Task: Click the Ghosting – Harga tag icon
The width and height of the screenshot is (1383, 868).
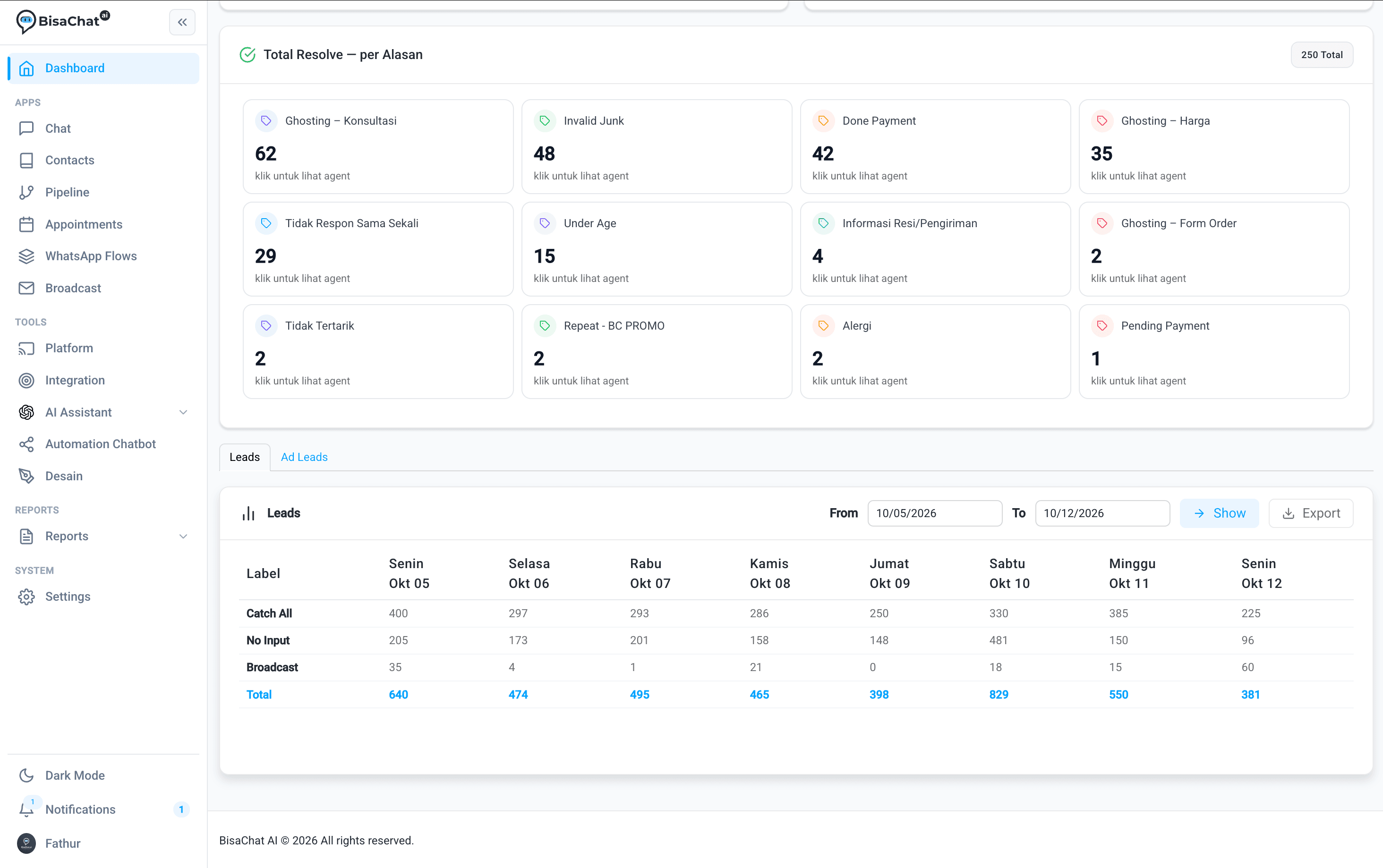Action: coord(1101,120)
